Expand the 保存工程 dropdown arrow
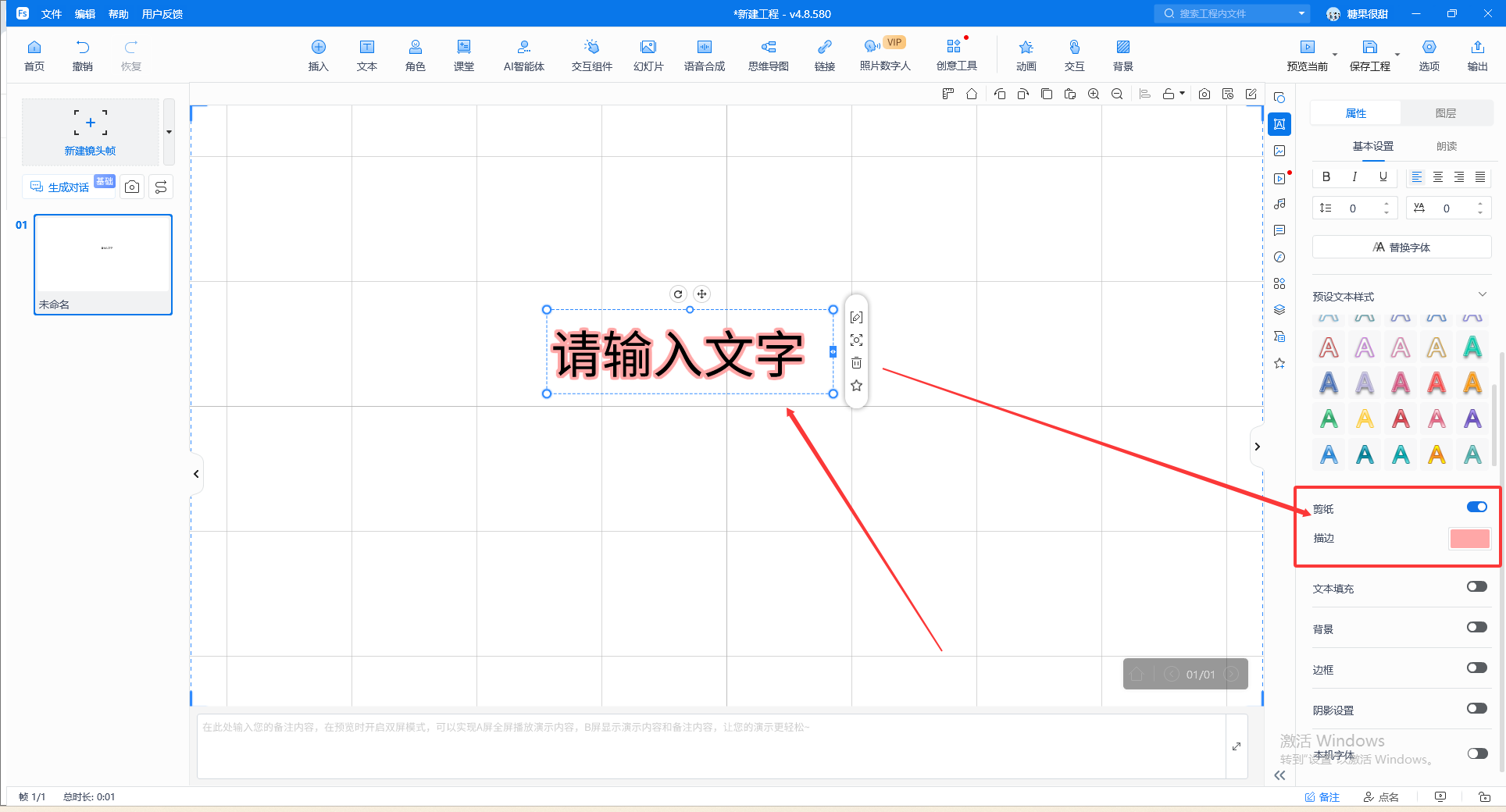 pos(1397,55)
